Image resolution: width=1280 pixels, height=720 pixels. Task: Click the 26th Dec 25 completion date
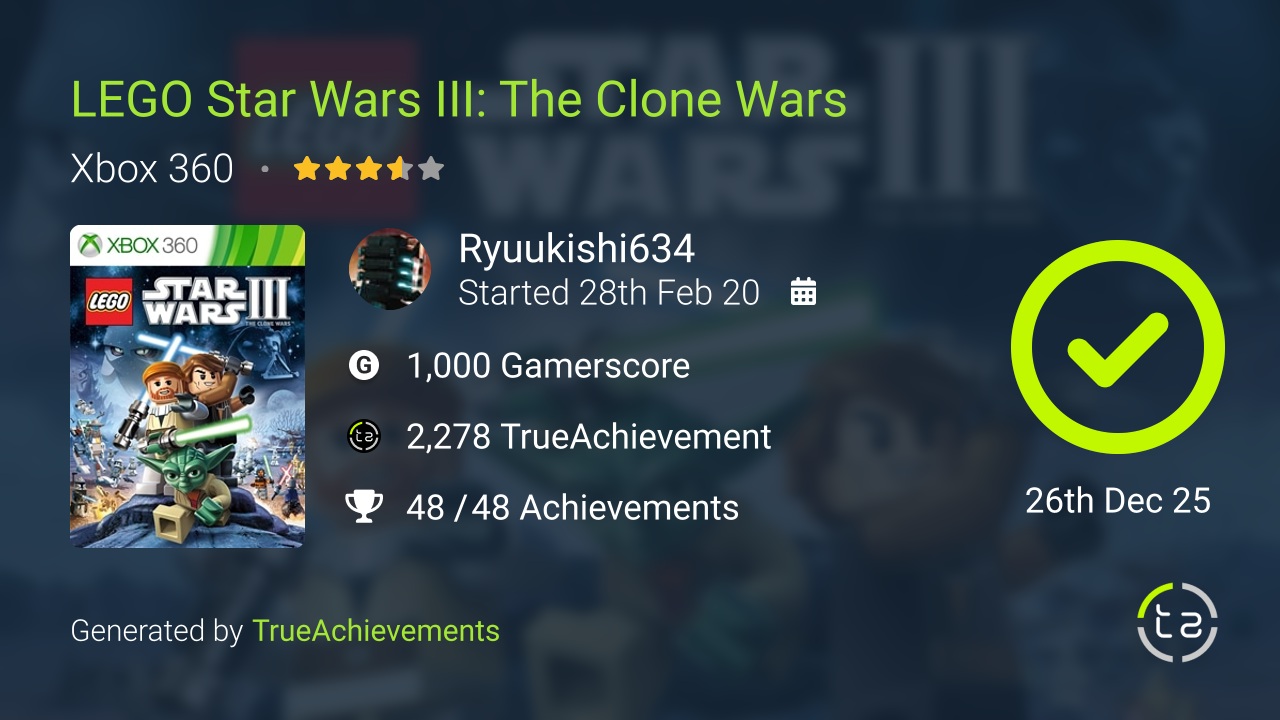coord(1118,500)
